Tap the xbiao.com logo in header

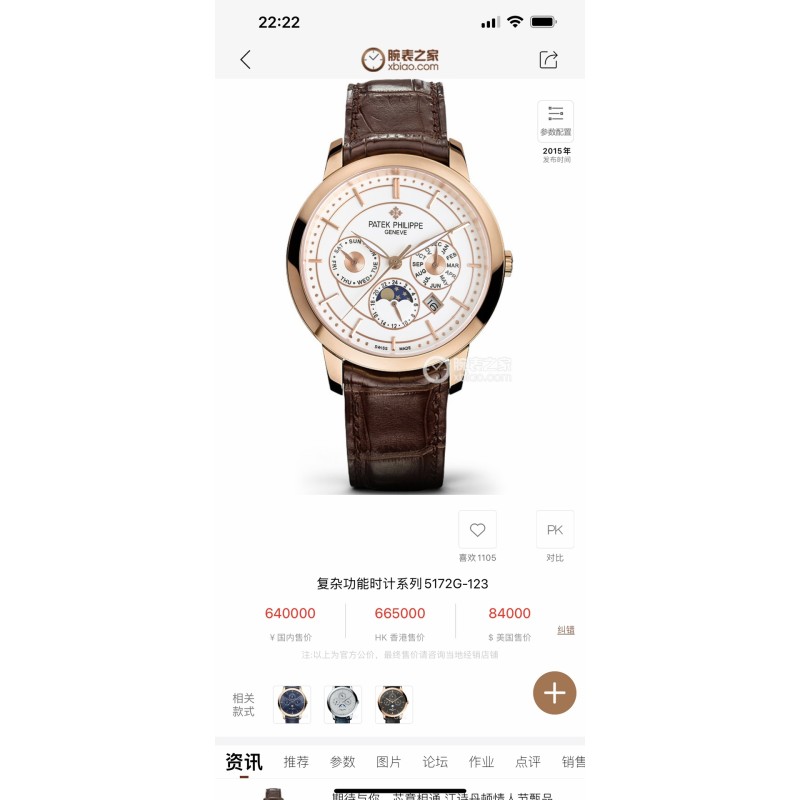coord(400,60)
